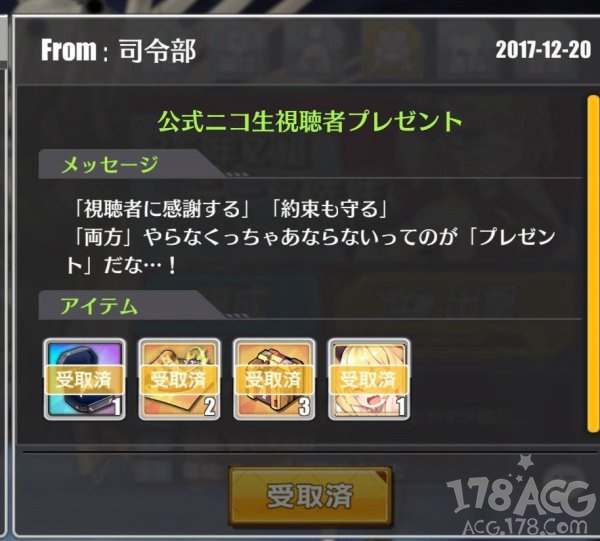Click the ACG.178.com link text
Screen dimensions: 600x541
[525, 526]
